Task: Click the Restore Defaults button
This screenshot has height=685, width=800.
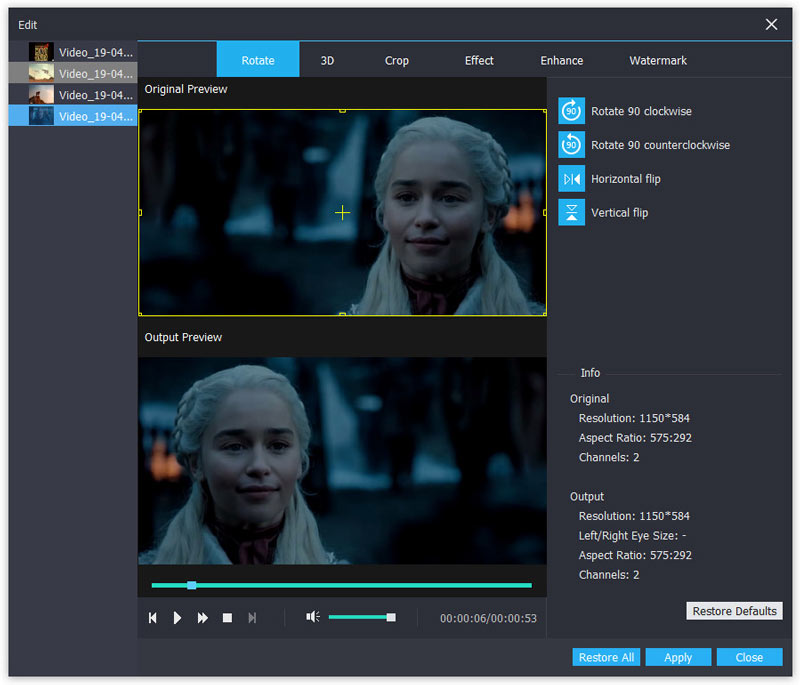Action: [x=734, y=611]
